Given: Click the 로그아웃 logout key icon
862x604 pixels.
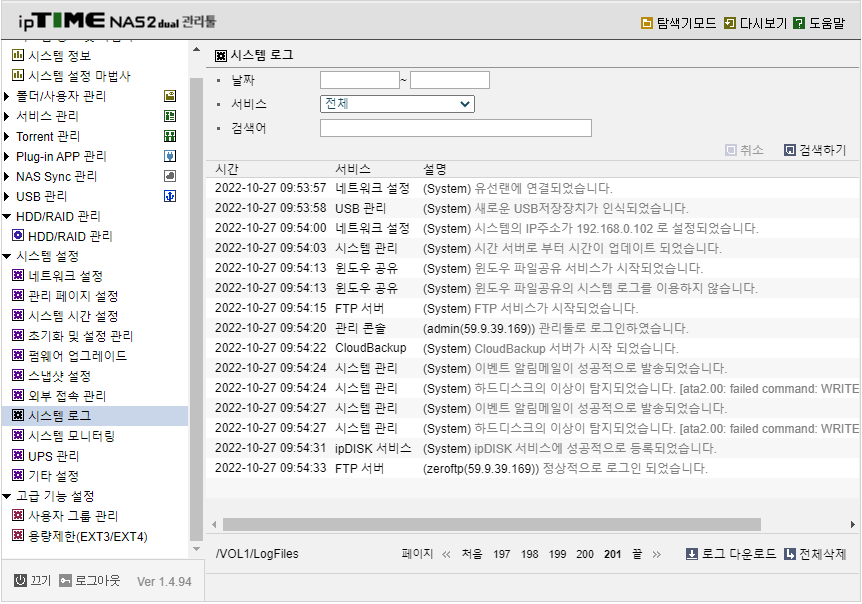Looking at the screenshot, I should click(x=65, y=580).
